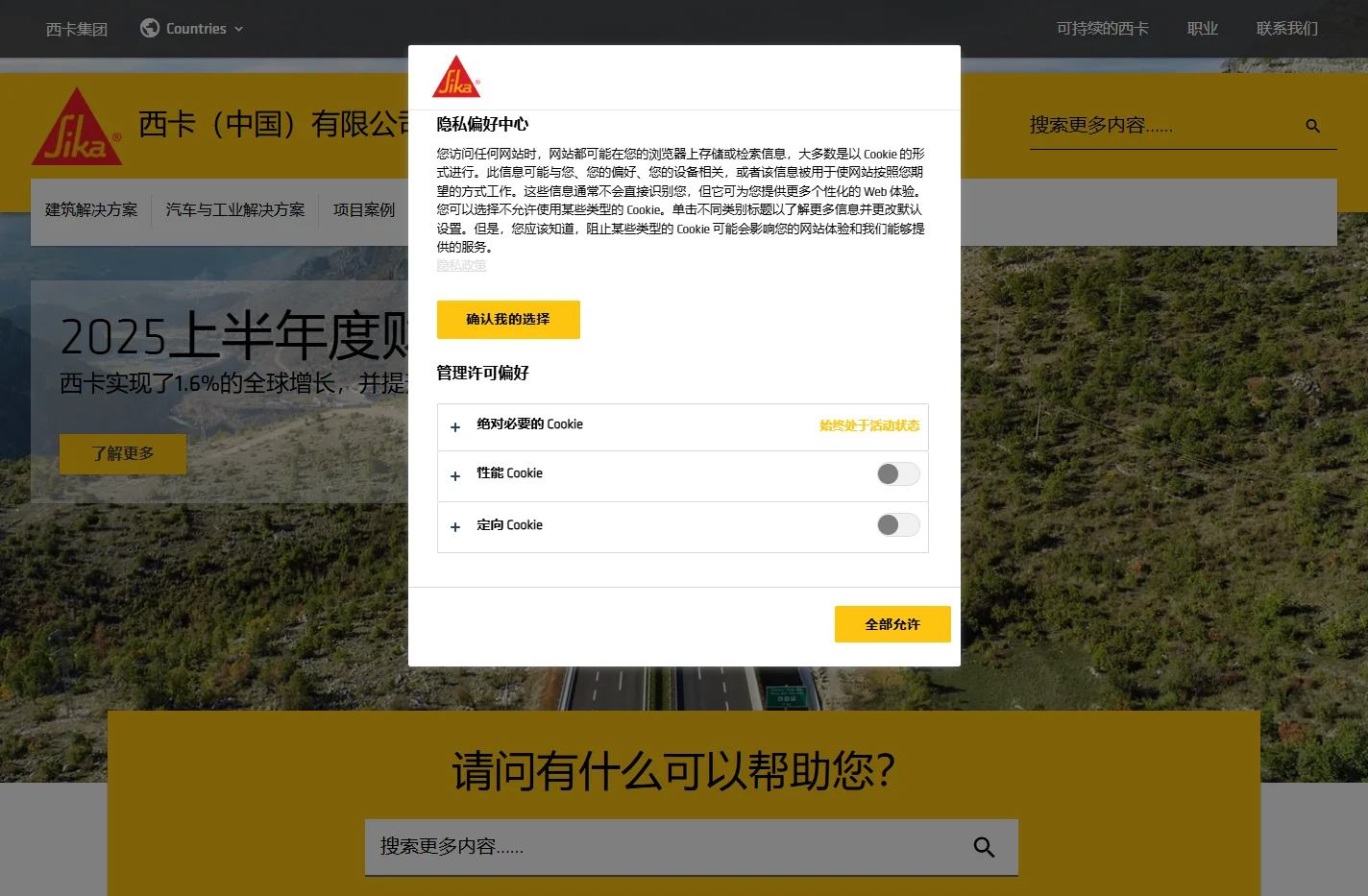Click 隐私偏好中心 heading

pos(483,124)
